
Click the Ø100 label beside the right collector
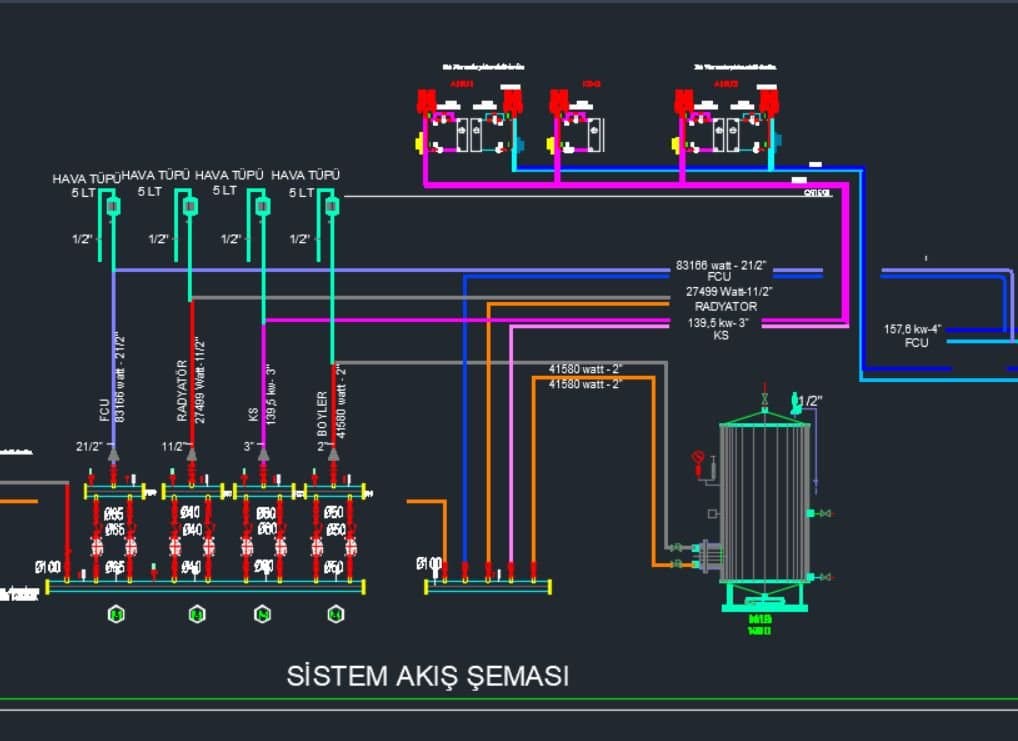click(429, 564)
